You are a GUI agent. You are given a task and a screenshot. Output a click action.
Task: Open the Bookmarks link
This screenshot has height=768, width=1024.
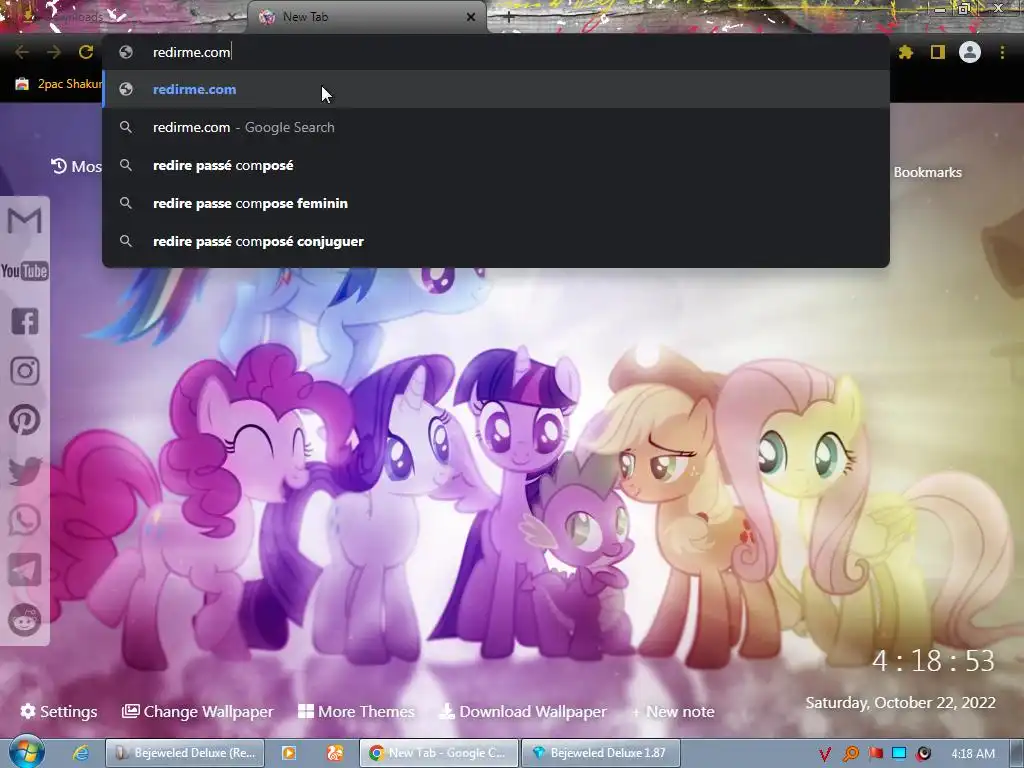[x=927, y=172]
